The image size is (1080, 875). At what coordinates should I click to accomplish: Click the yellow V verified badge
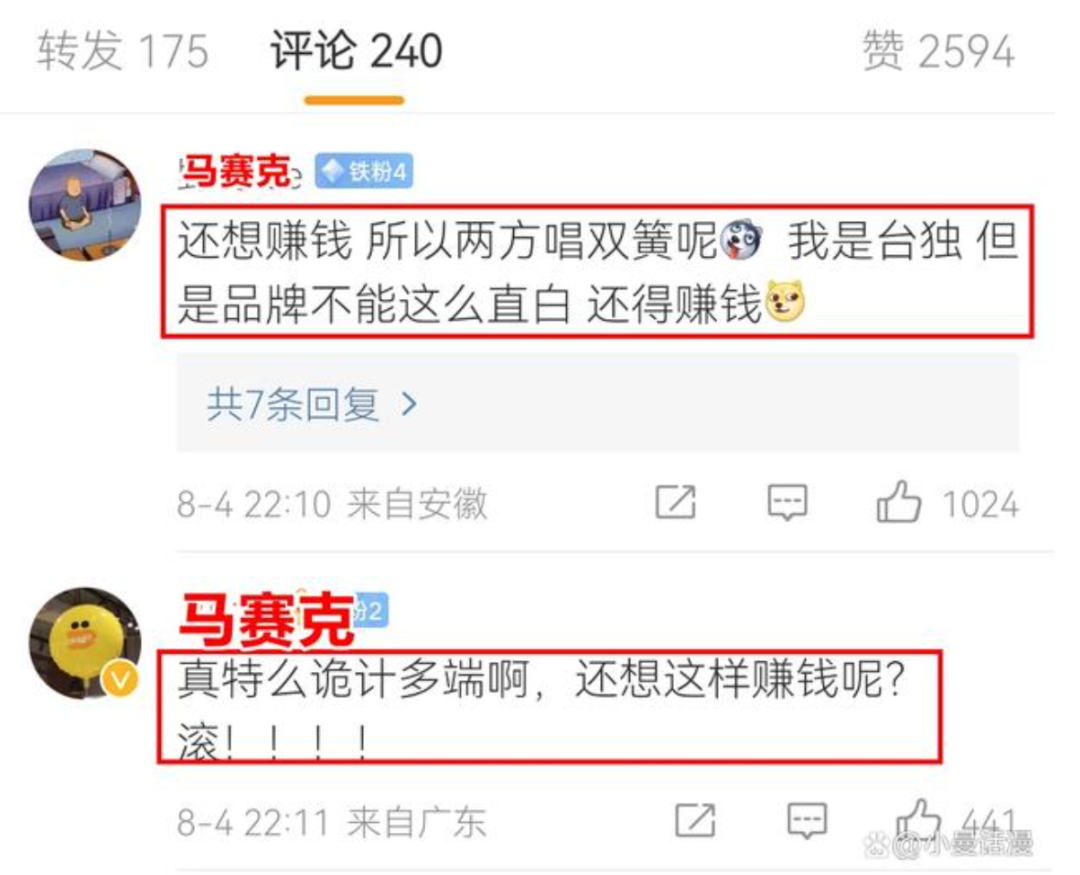(x=121, y=680)
